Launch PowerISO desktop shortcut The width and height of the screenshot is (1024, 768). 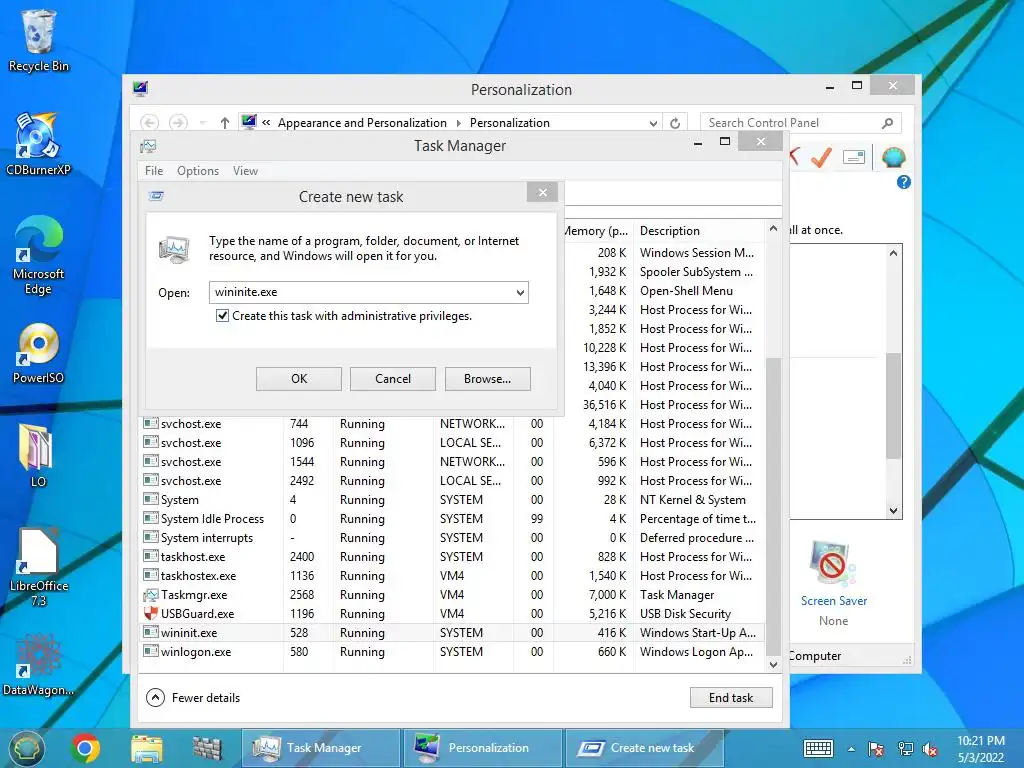click(x=38, y=353)
